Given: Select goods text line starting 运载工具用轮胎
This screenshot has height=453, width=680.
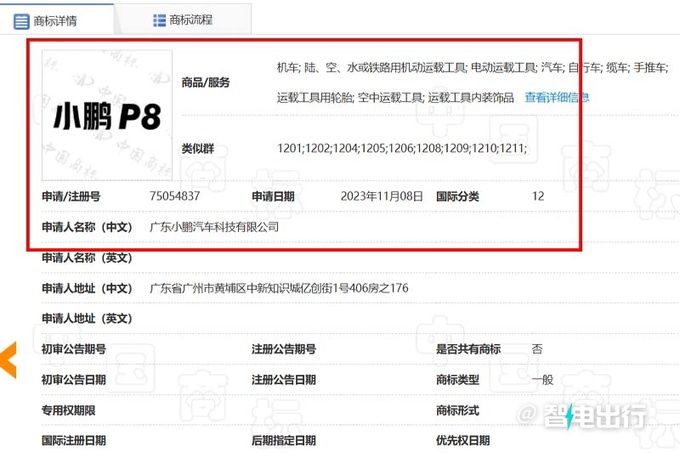Looking at the screenshot, I should [396, 98].
